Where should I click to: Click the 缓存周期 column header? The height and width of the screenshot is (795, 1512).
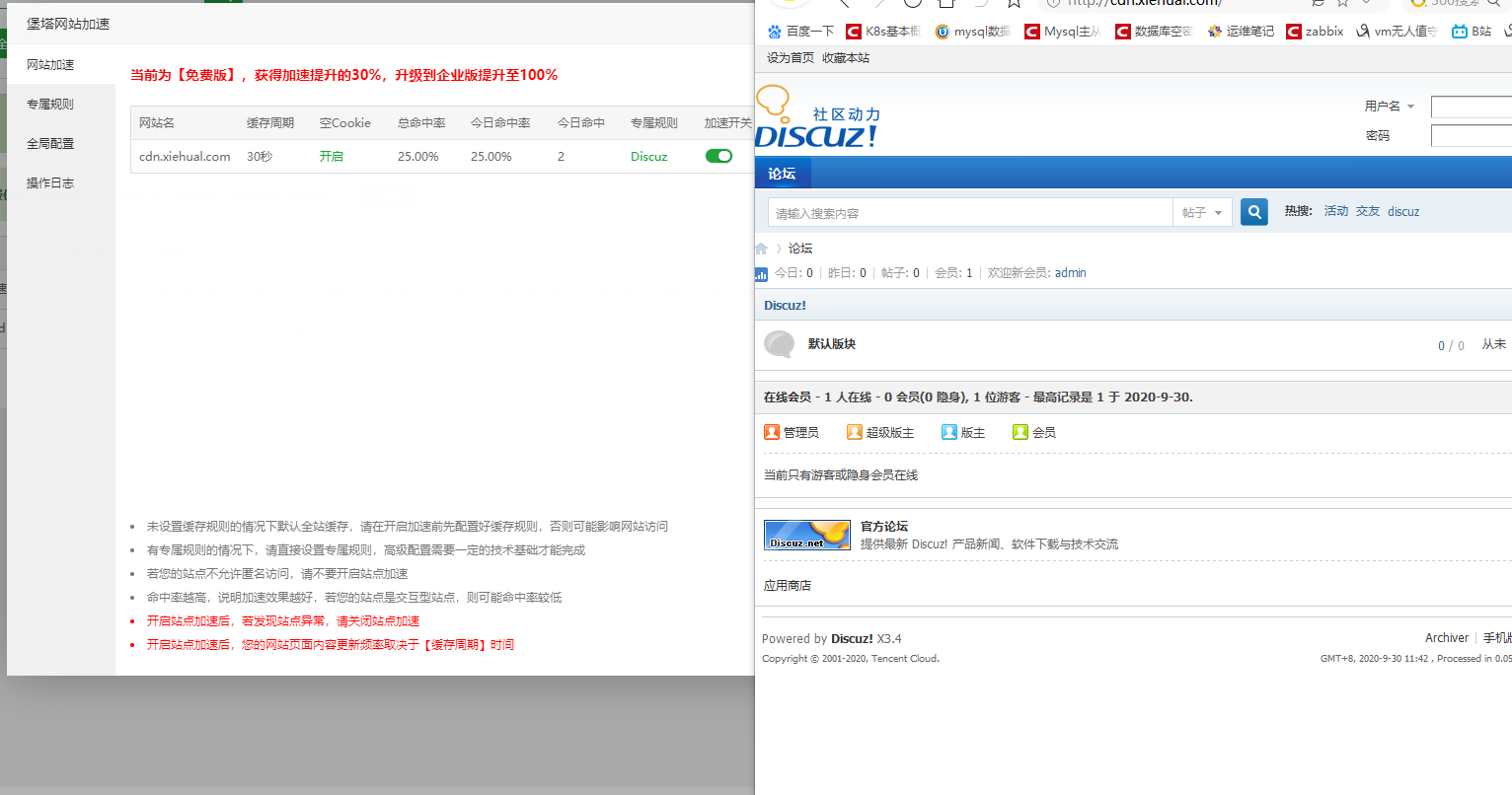(x=270, y=123)
